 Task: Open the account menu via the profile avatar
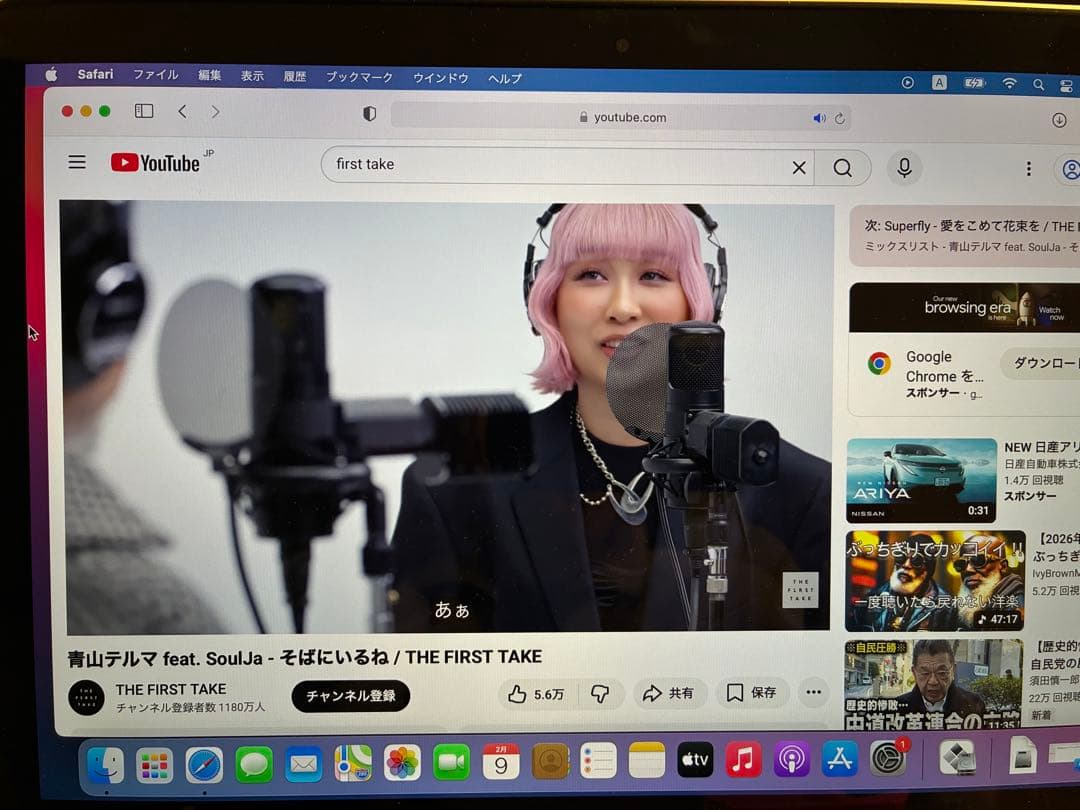1070,168
